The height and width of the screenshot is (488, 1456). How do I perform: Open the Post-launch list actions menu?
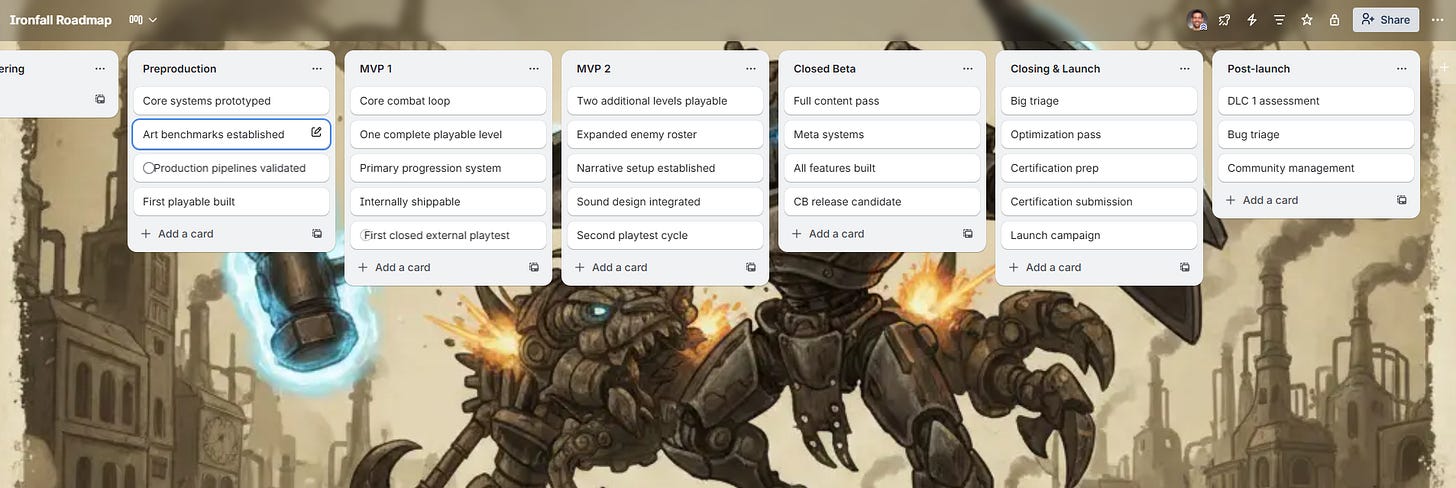(x=1402, y=68)
